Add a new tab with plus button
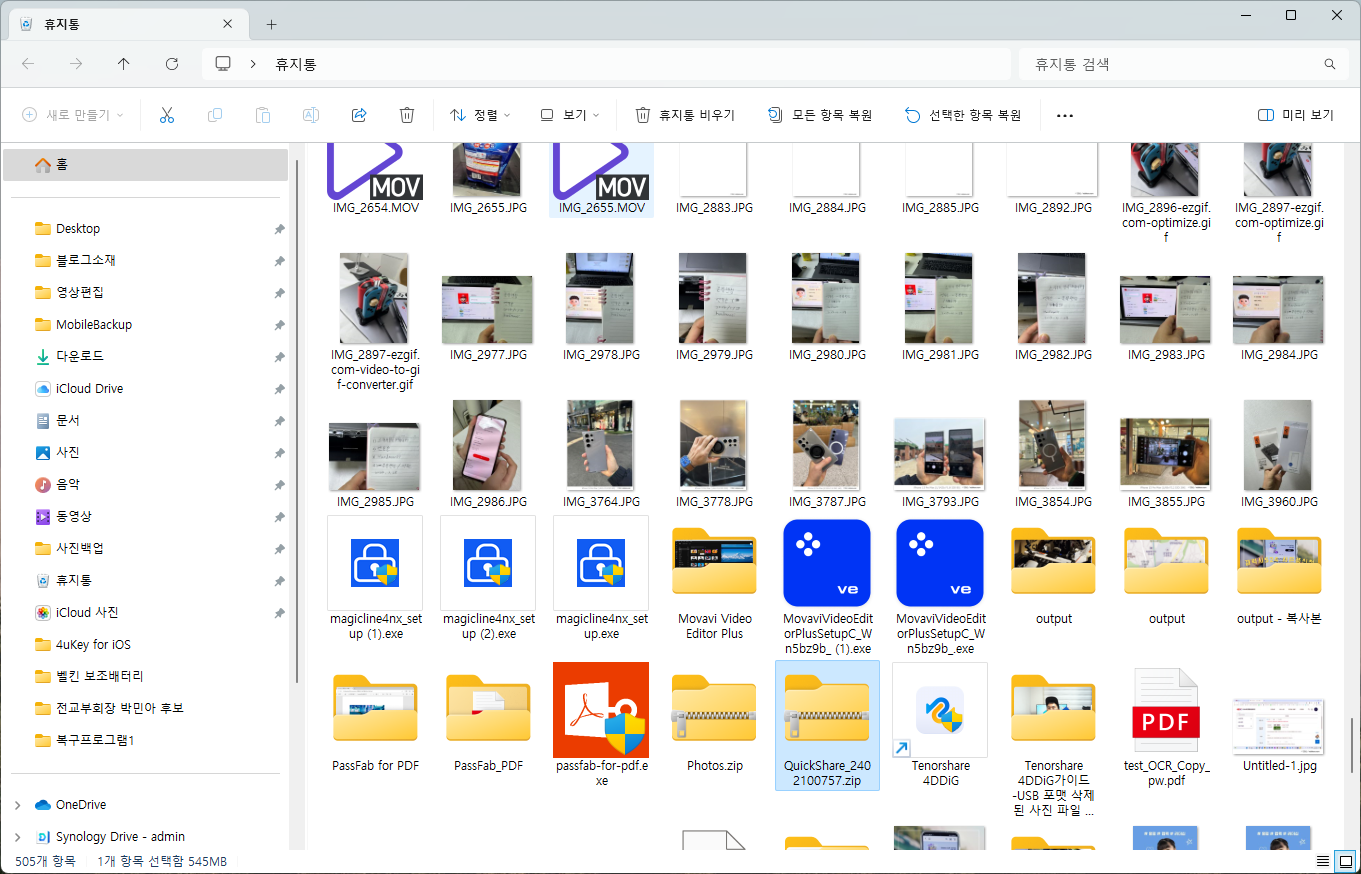Image resolution: width=1361 pixels, height=874 pixels. (271, 24)
